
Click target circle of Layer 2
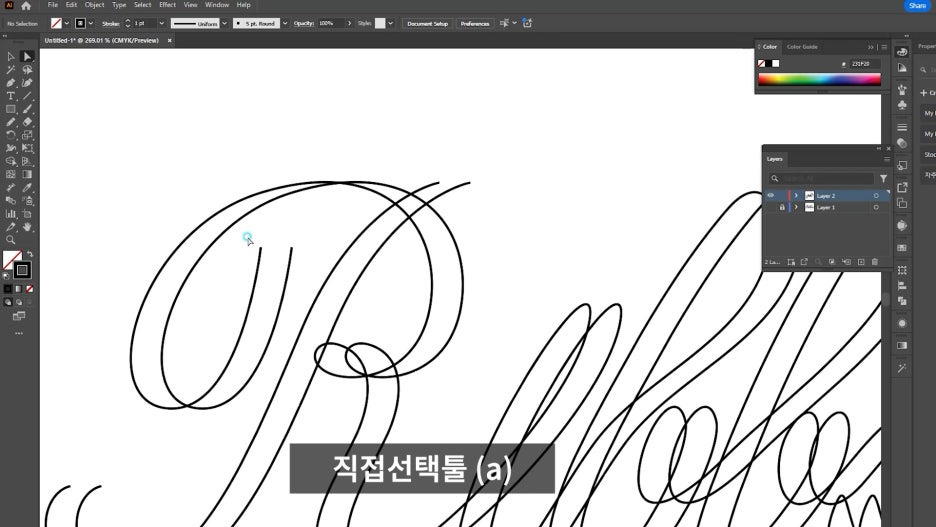pos(876,196)
